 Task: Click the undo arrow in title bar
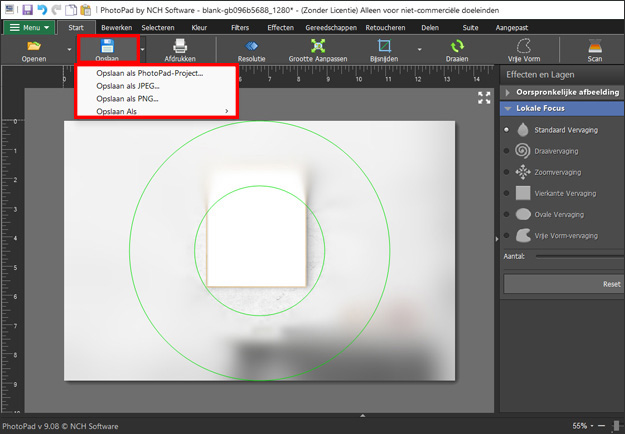tap(42, 10)
